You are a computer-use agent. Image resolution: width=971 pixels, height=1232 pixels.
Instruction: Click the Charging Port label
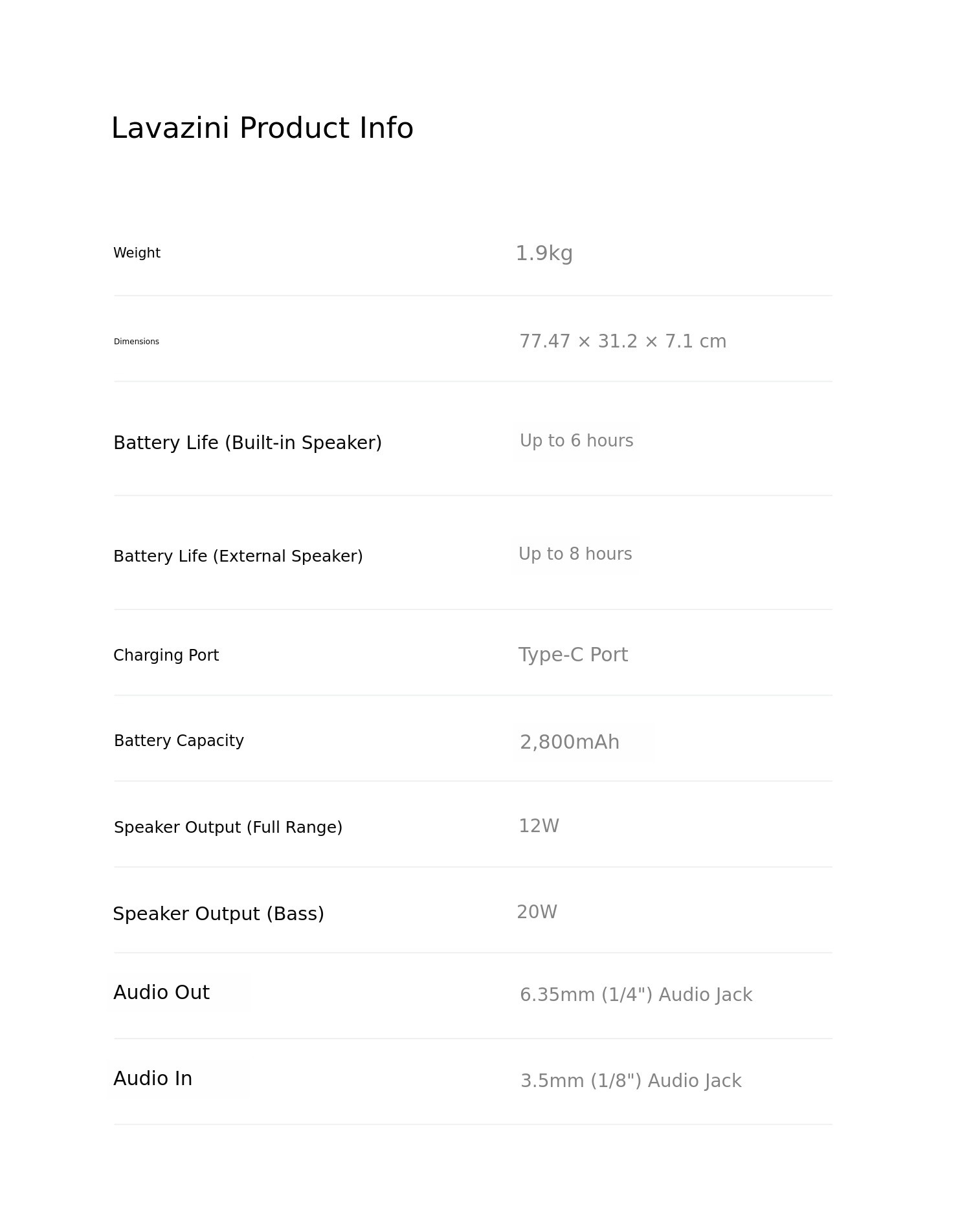click(x=166, y=655)
